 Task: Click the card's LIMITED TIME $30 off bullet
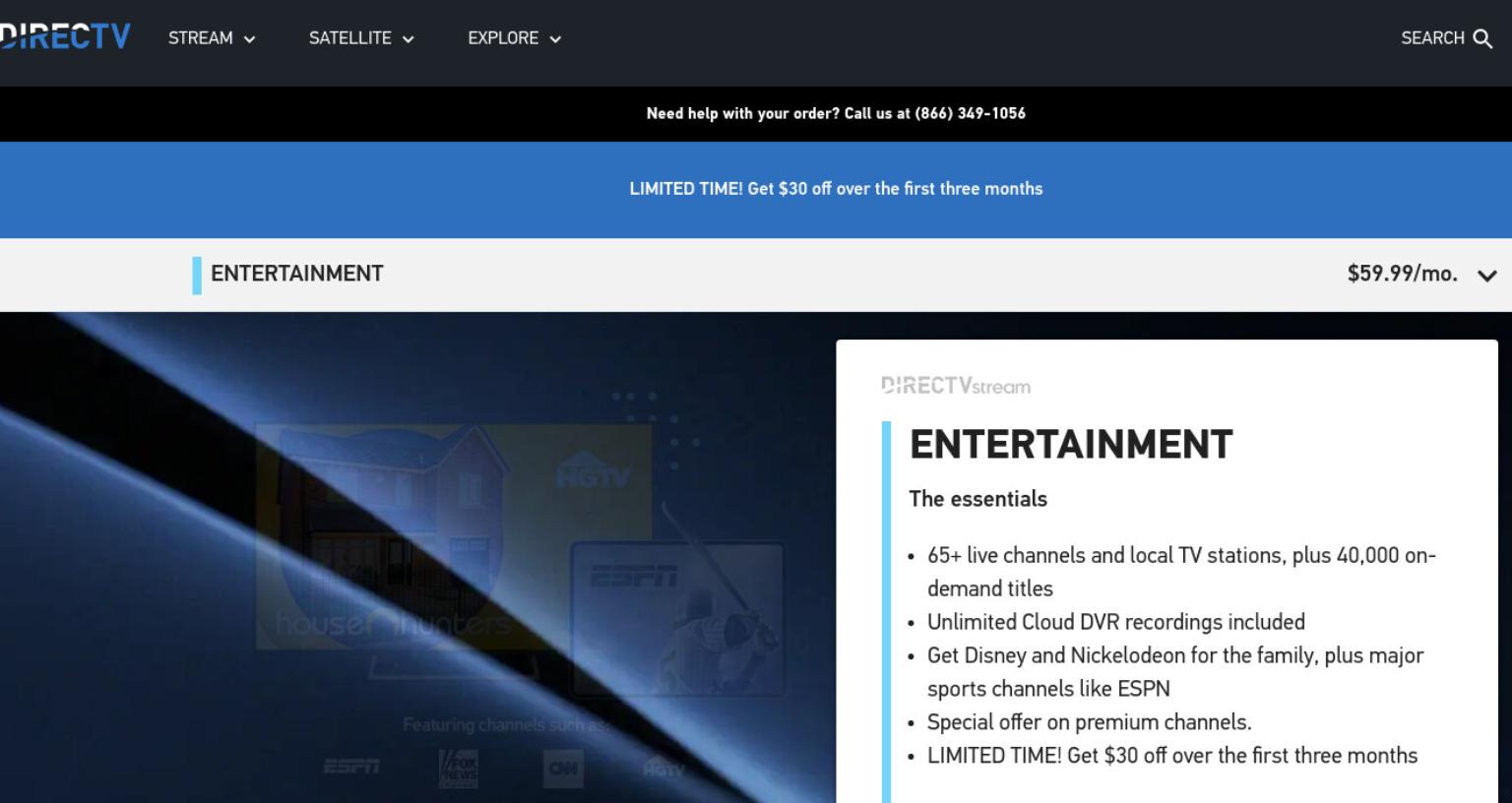[1172, 756]
